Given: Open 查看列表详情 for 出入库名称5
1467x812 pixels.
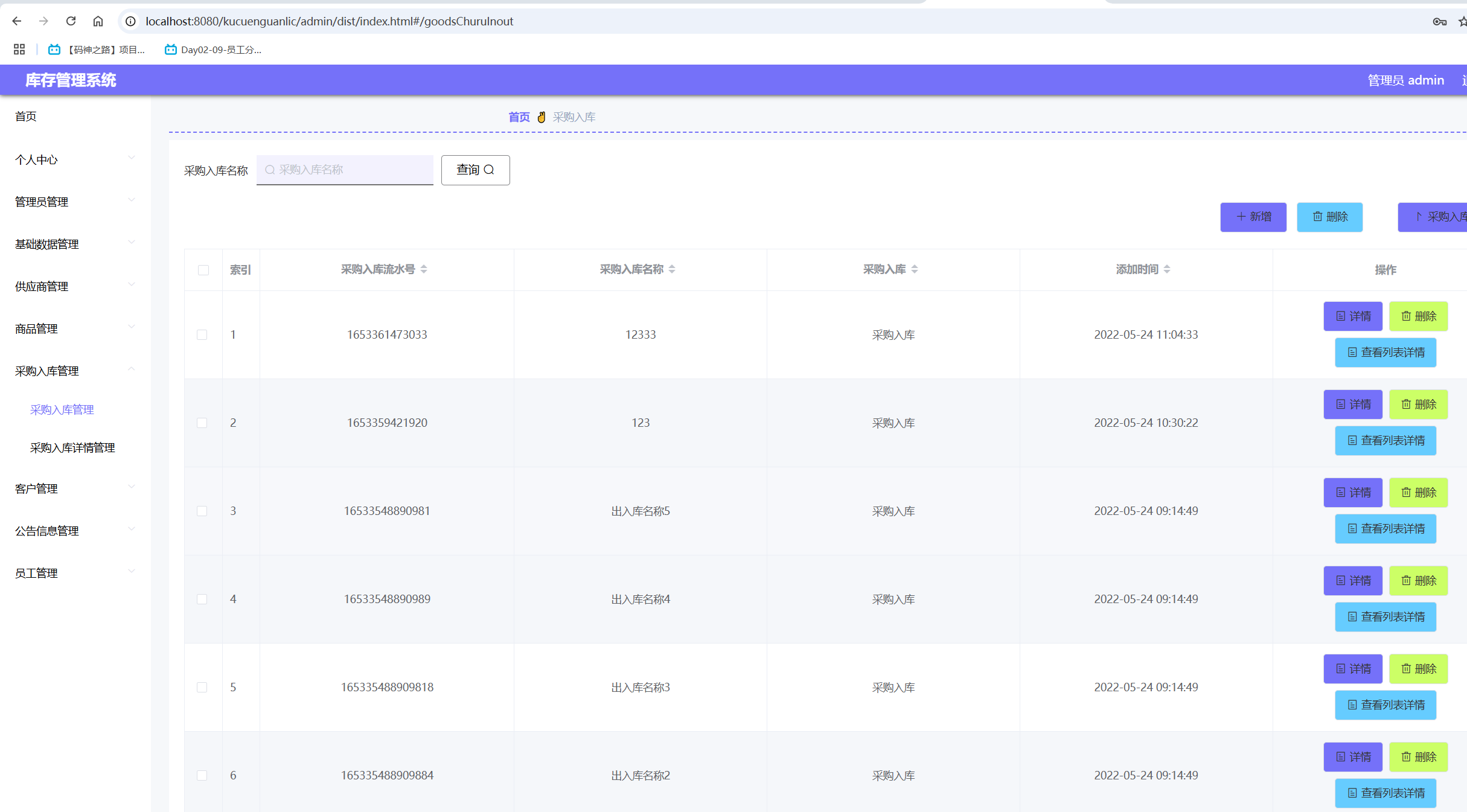Looking at the screenshot, I should pyautogui.click(x=1385, y=529).
